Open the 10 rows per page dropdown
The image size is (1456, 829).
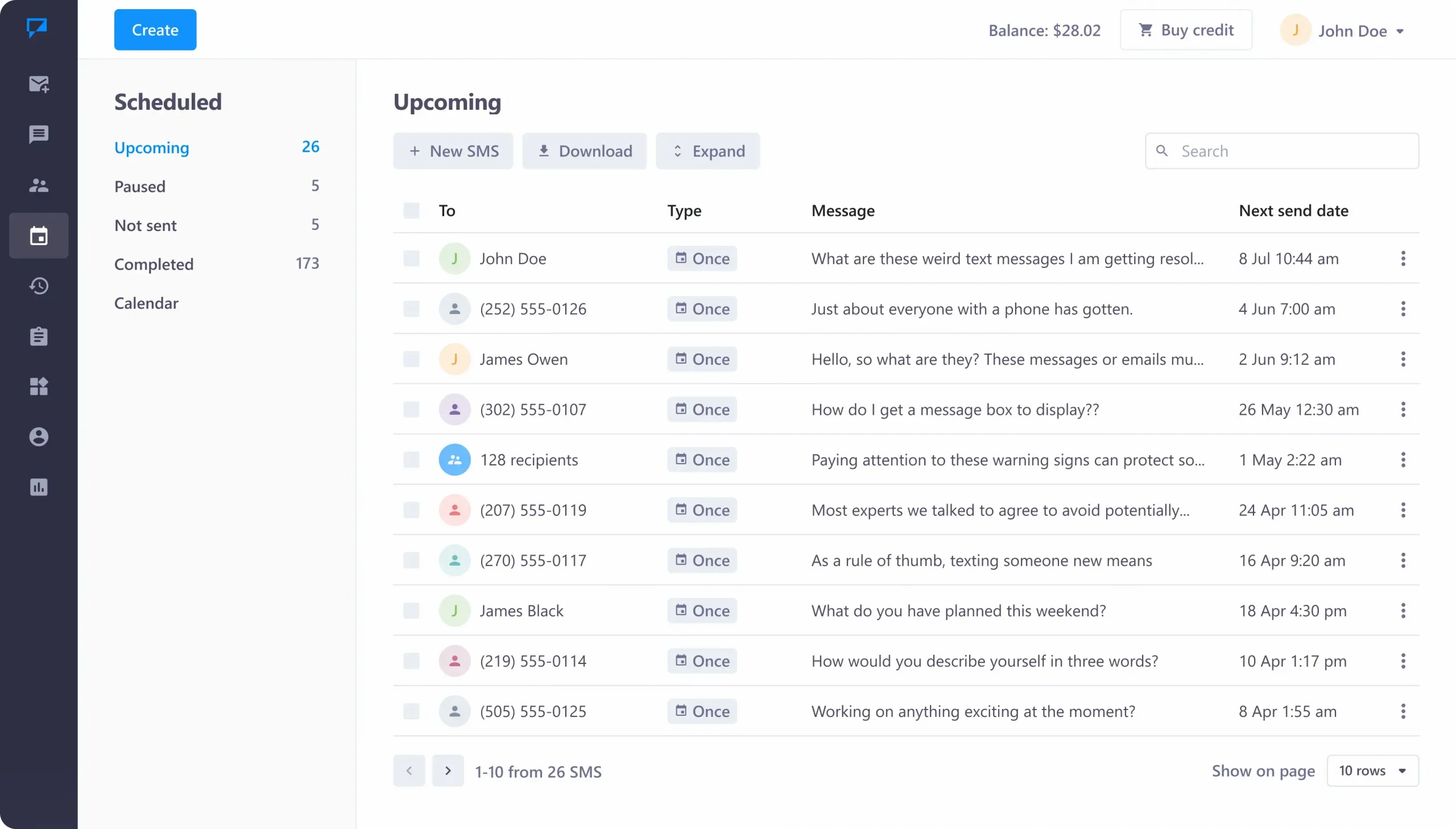click(1372, 771)
